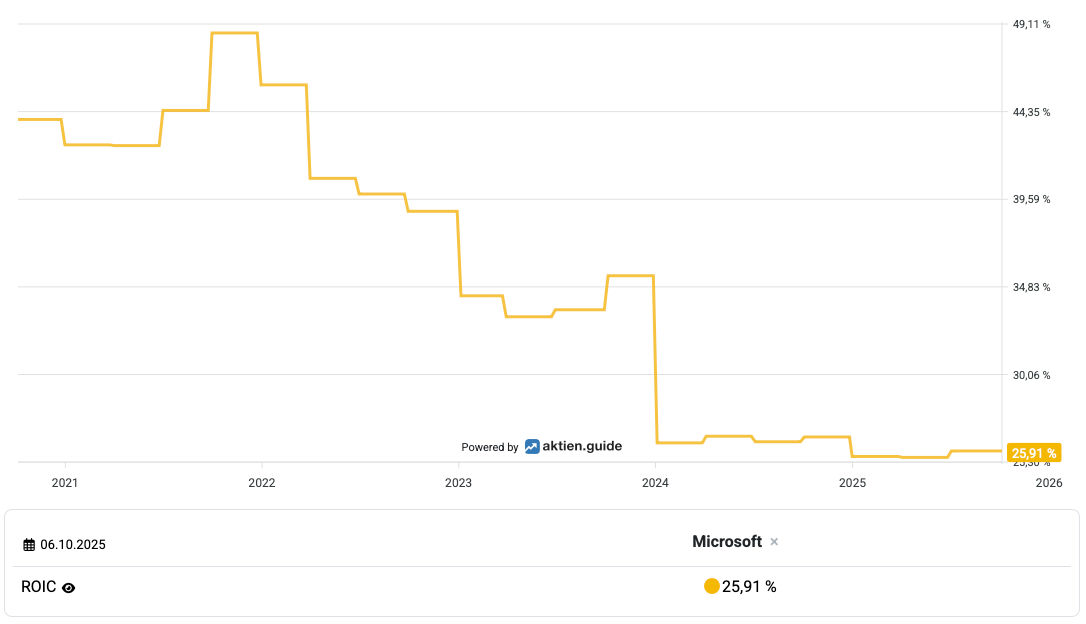The width and height of the screenshot is (1086, 624).
Task: Click the date 06.10.2025
Action: pyautogui.click(x=73, y=545)
